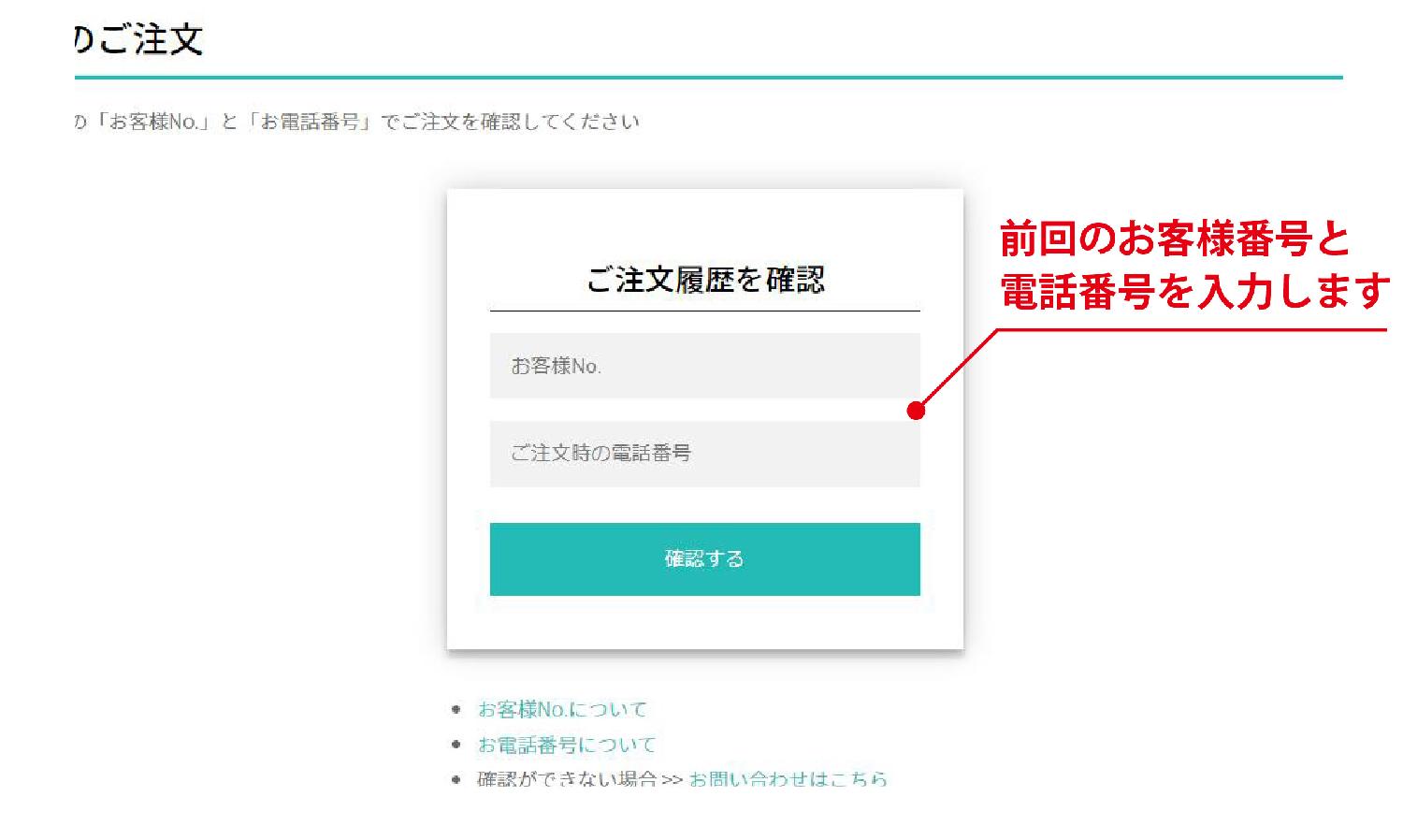Click the bullet beside 確認ができない場合

(x=456, y=779)
